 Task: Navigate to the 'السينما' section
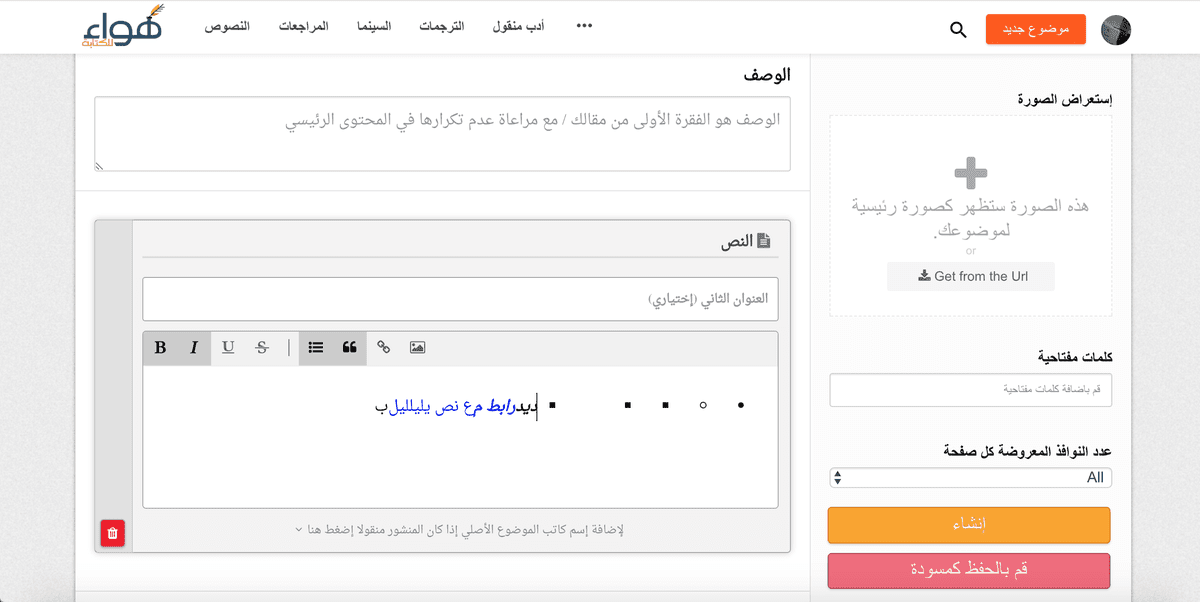(374, 27)
